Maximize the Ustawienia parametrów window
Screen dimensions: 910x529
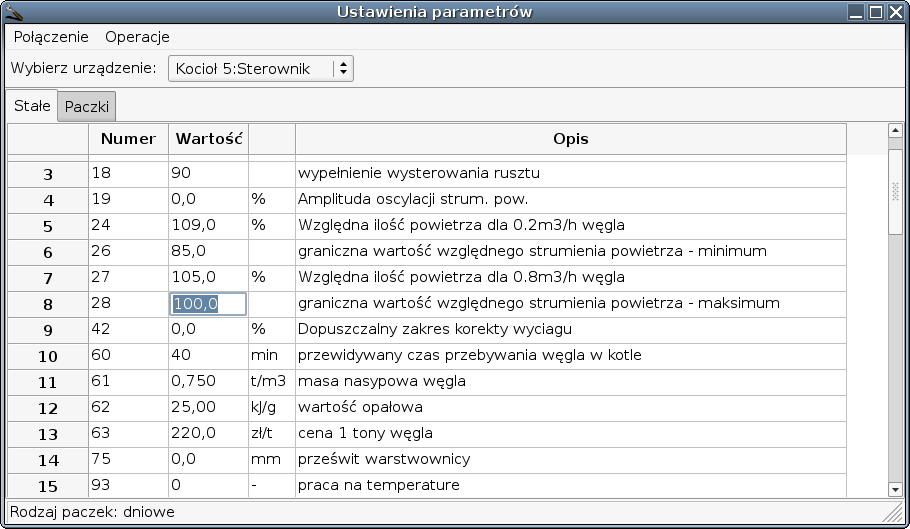[x=876, y=12]
